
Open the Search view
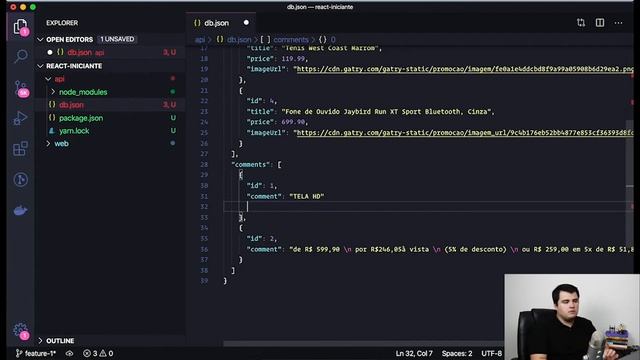tap(20, 56)
